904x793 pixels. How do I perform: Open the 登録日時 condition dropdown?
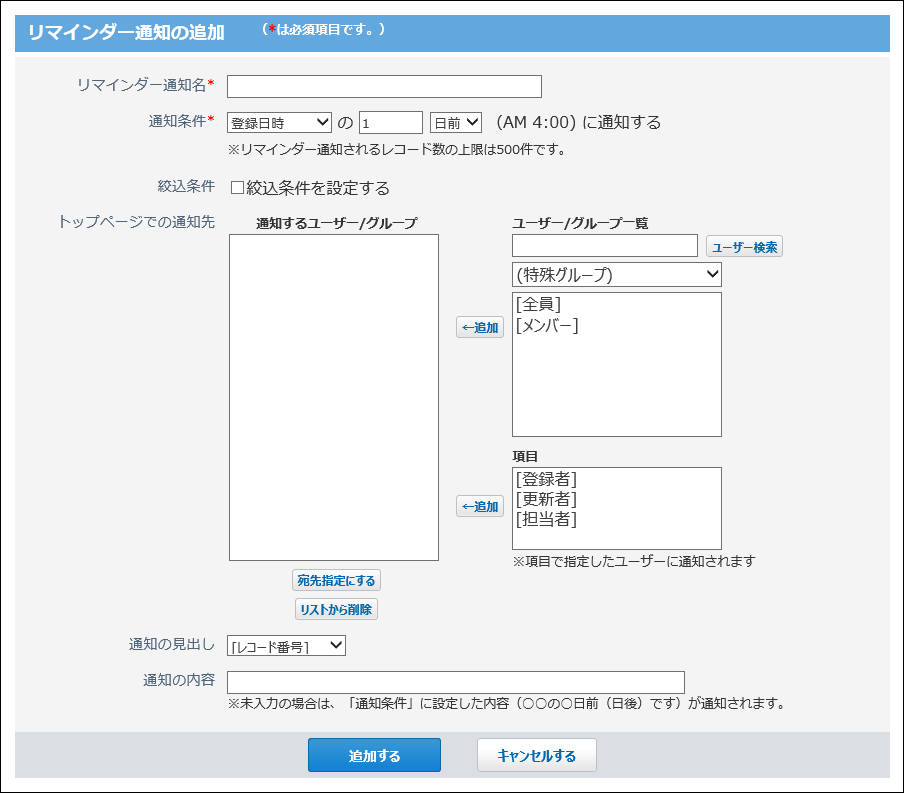click(x=279, y=123)
